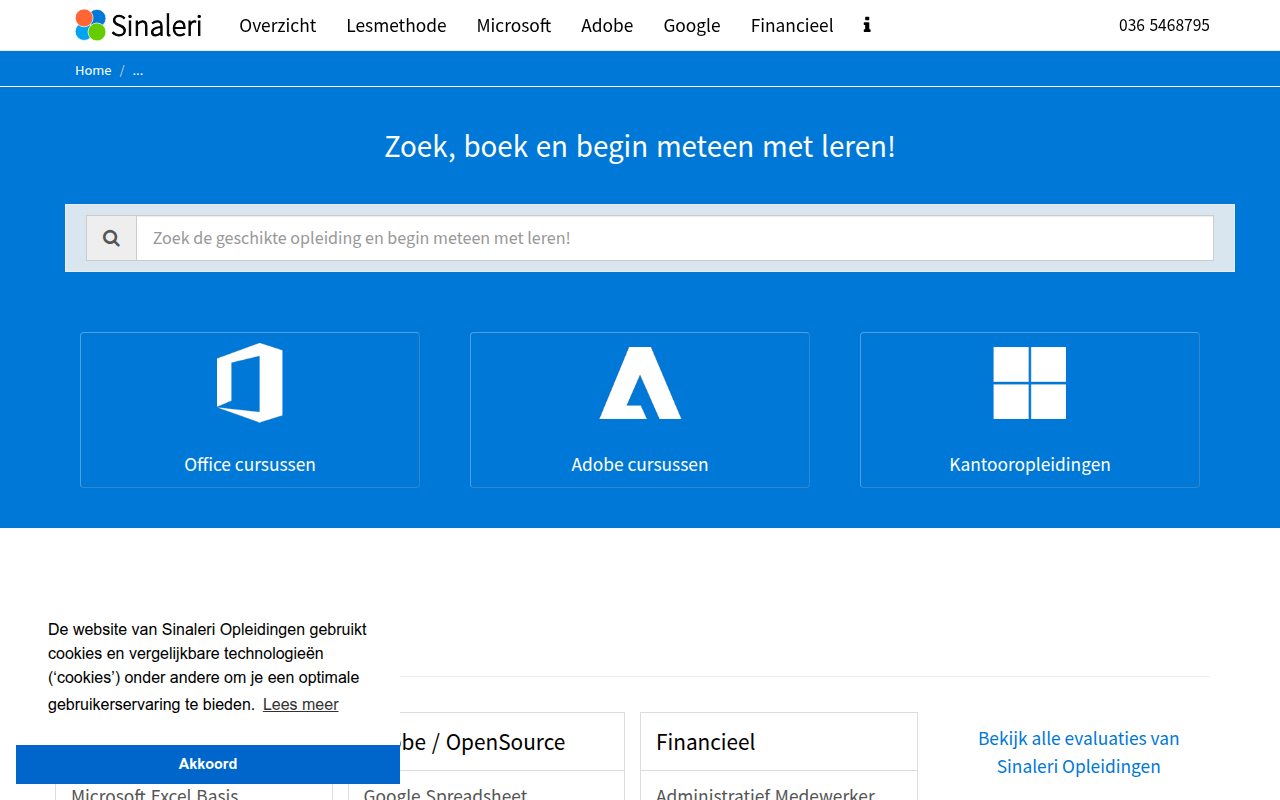Open the Microsoft menu item
1280x800 pixels.
pyautogui.click(x=514, y=25)
